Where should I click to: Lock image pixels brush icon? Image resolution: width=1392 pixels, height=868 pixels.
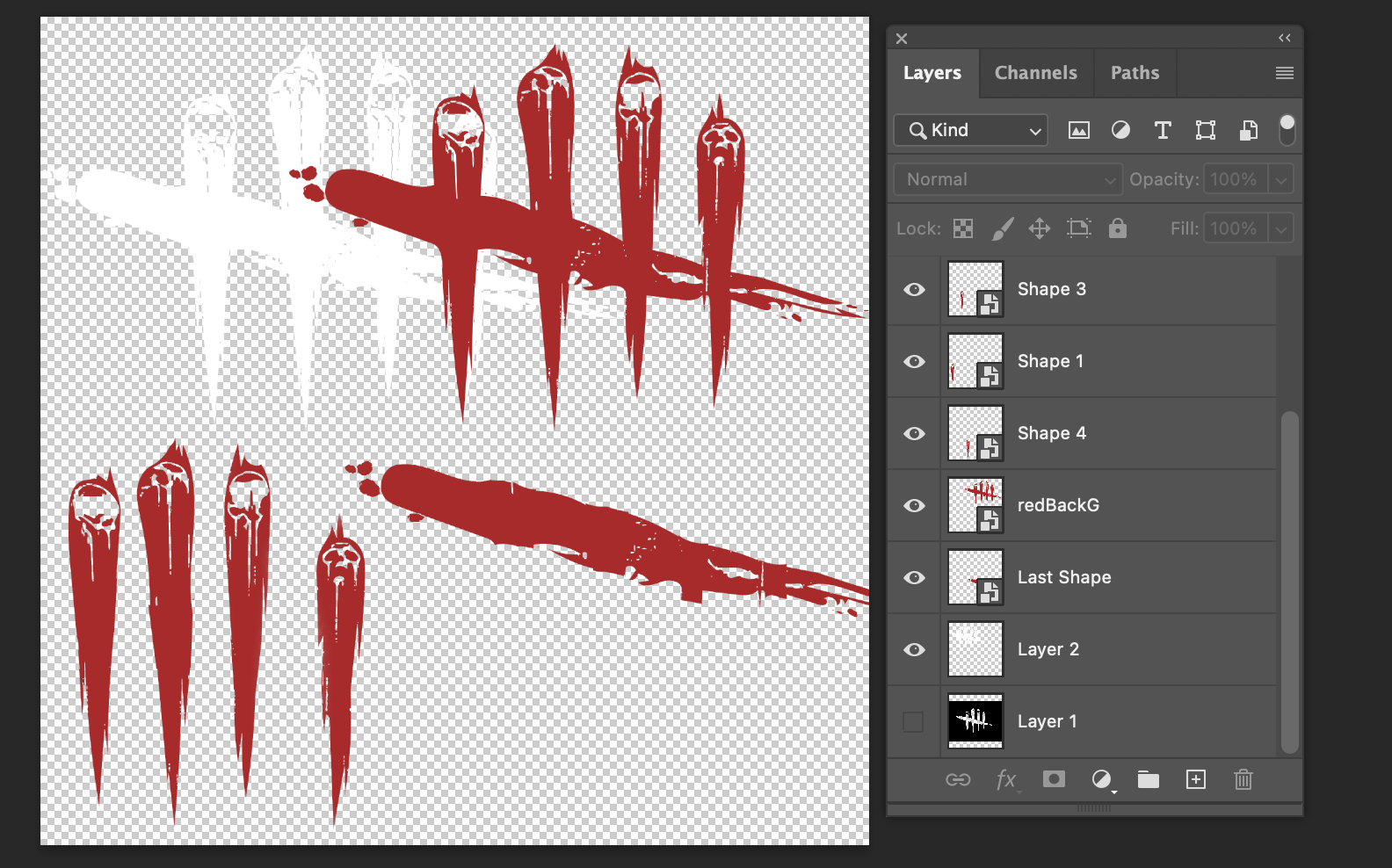tap(1003, 228)
